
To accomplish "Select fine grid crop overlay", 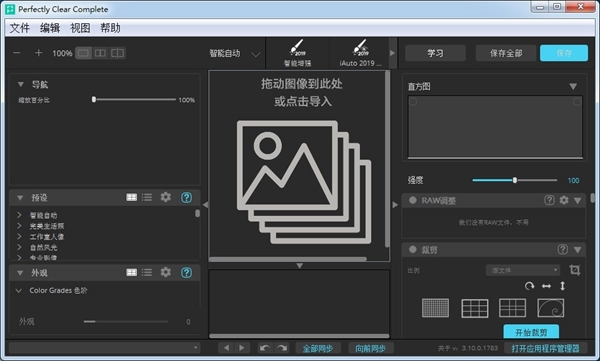I will 435,308.
